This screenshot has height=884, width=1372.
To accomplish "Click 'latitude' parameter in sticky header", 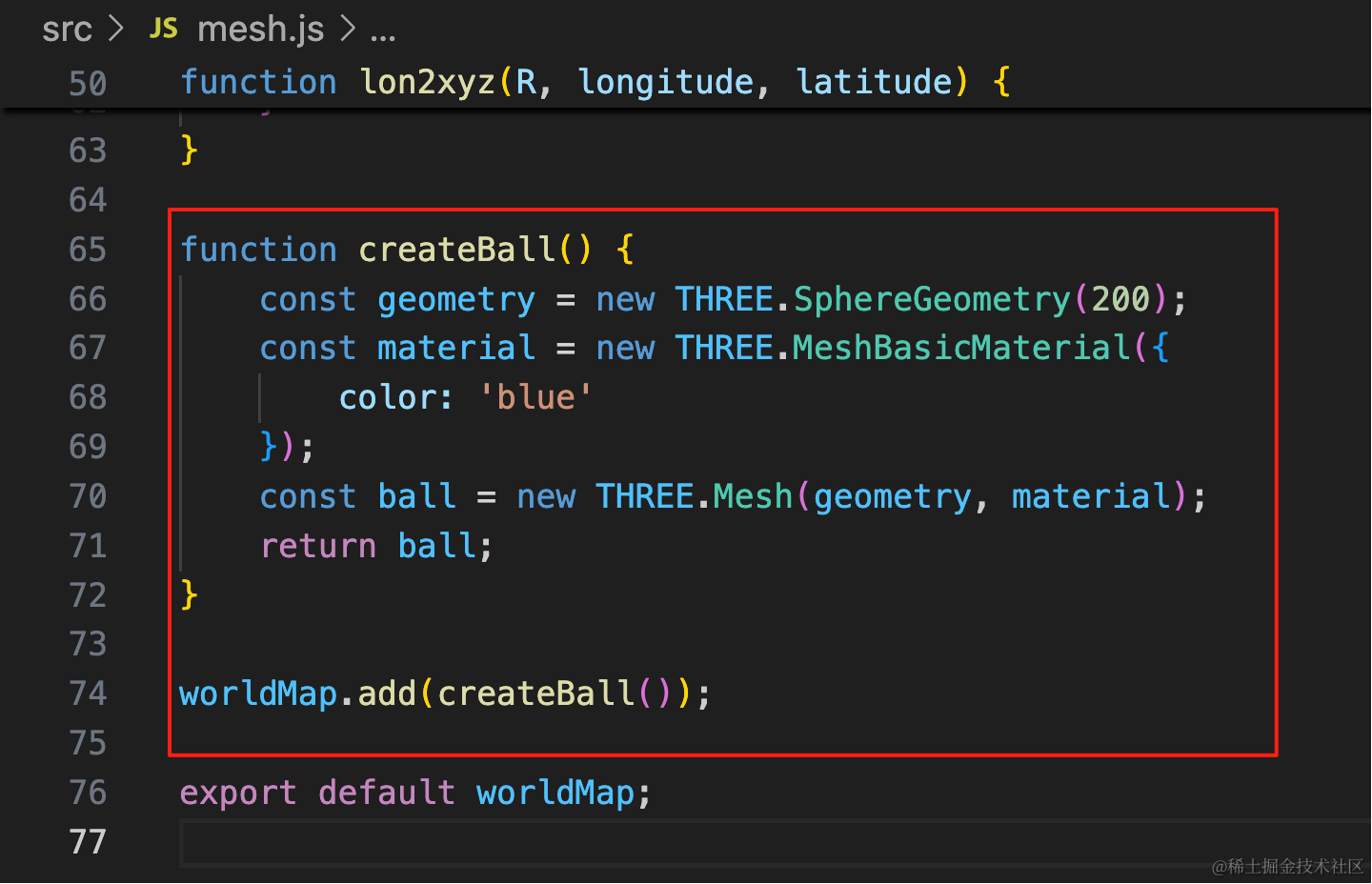I will 875,82.
